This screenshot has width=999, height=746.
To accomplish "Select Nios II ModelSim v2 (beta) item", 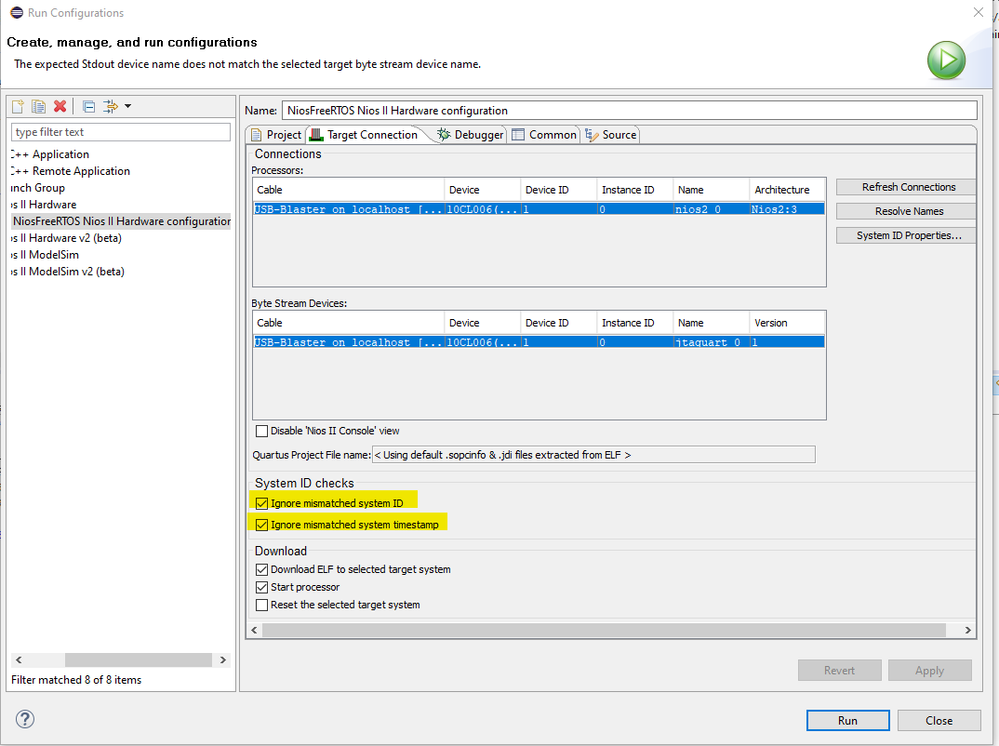I will [68, 271].
